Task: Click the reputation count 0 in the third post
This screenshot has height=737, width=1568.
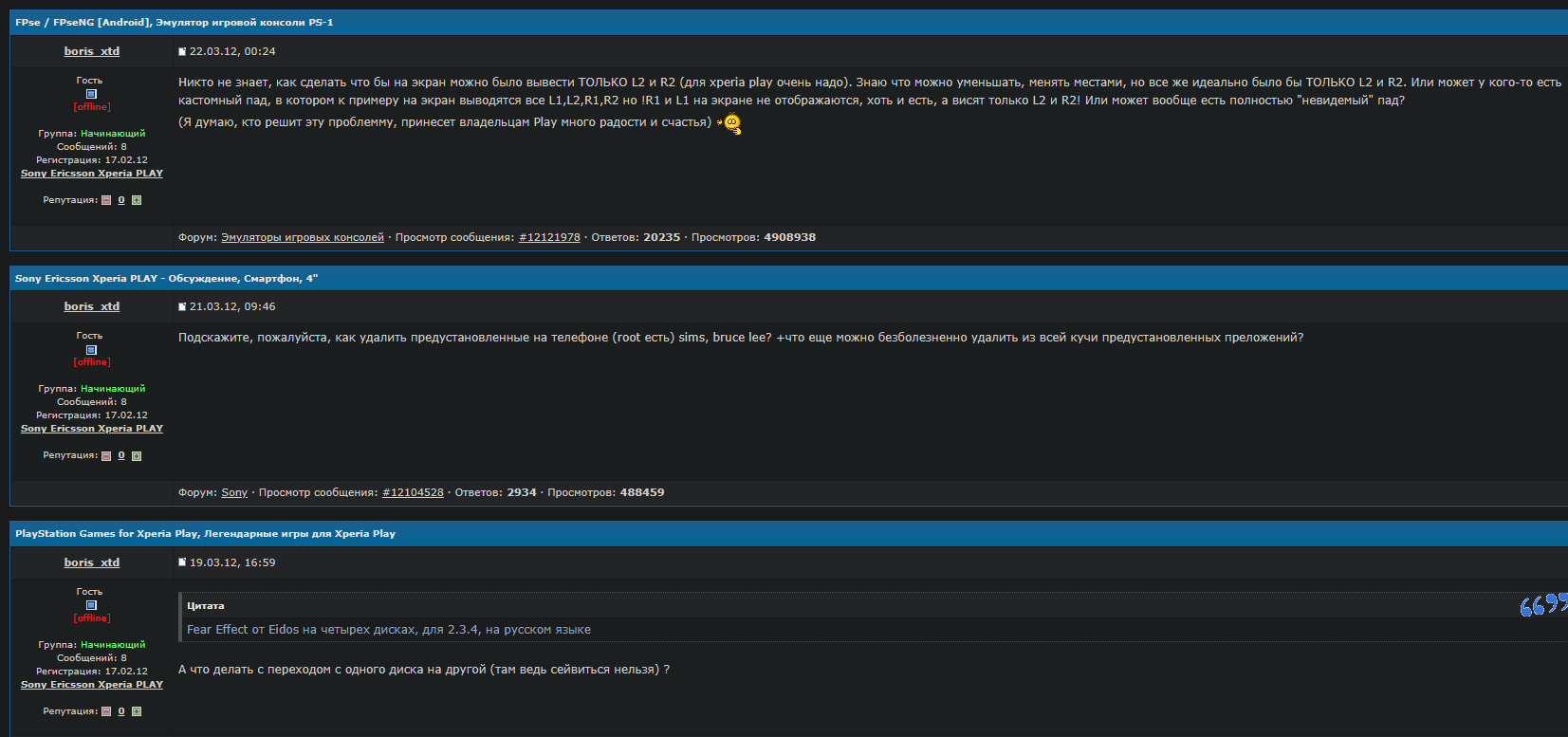Action: 121,711
